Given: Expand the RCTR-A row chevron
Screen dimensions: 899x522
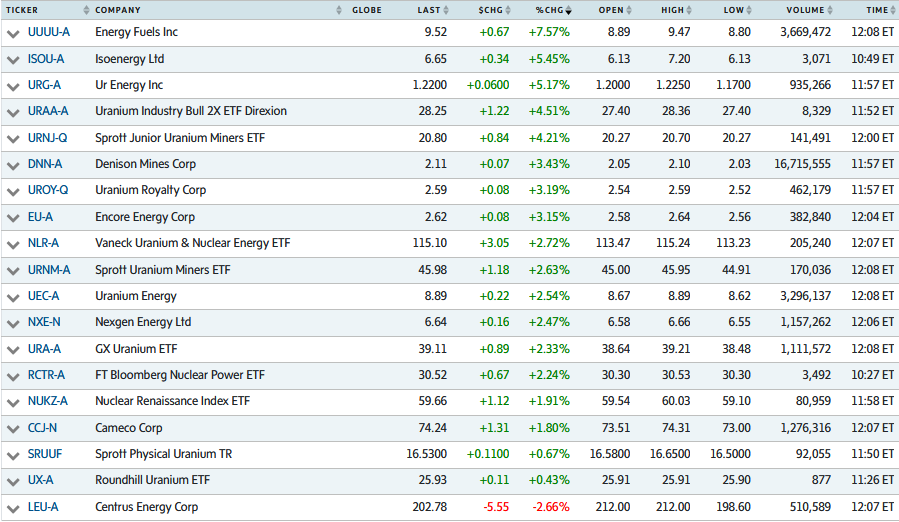Looking at the screenshot, I should (13, 377).
